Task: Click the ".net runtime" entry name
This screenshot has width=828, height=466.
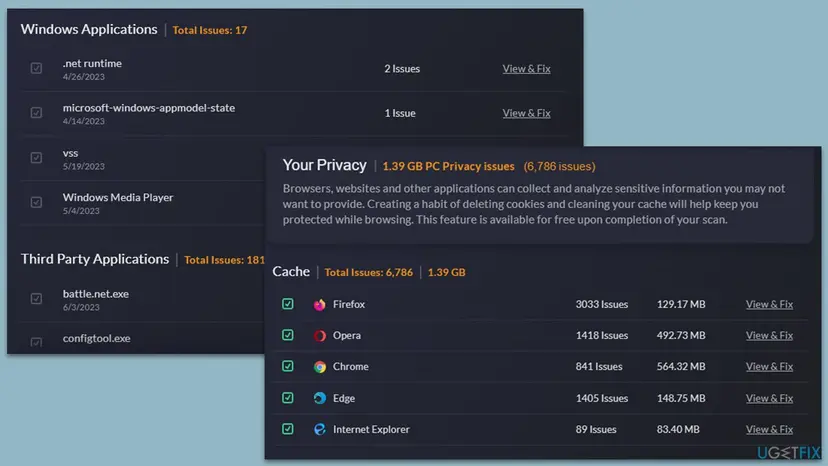Action: click(92, 63)
